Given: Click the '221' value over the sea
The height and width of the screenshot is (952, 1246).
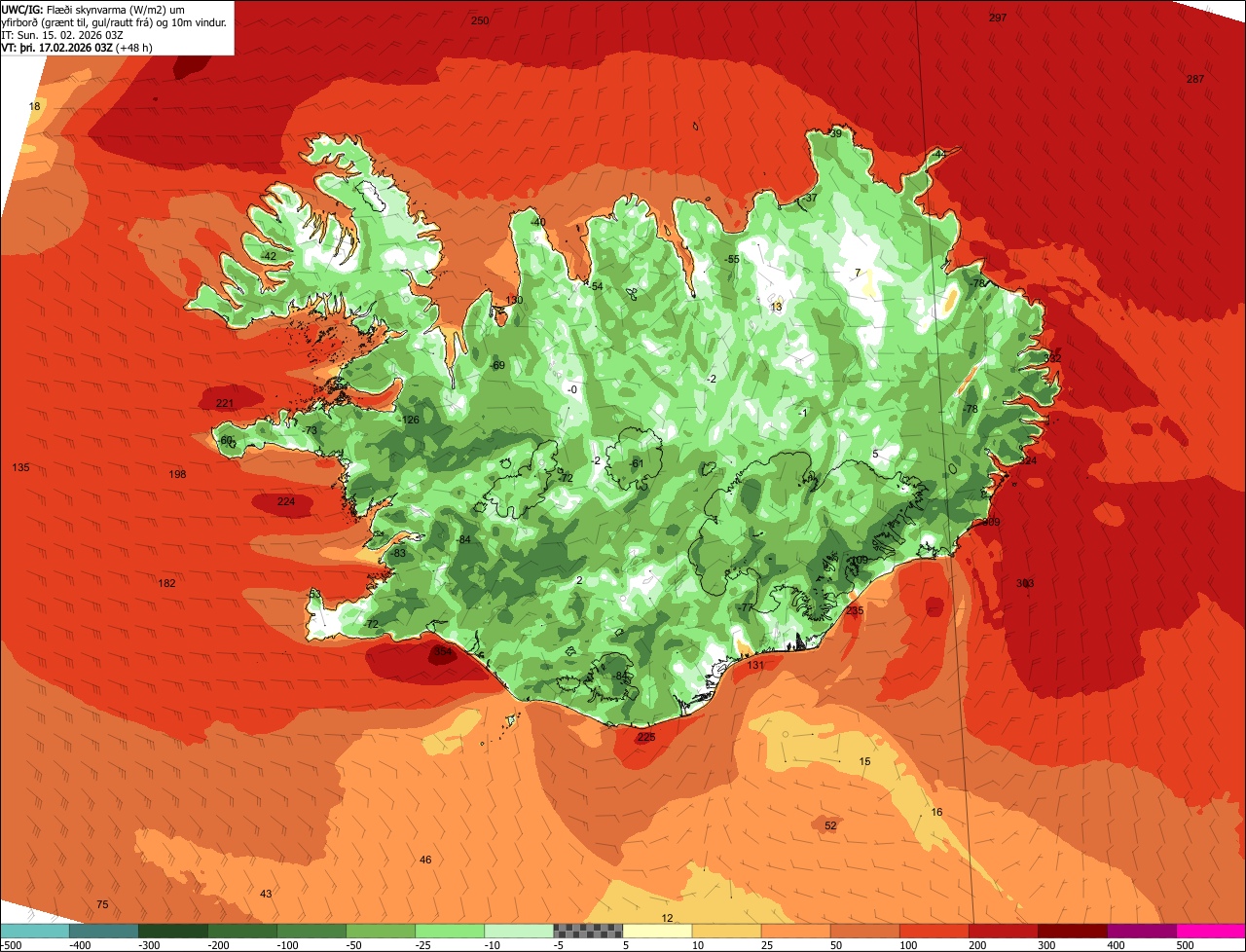Looking at the screenshot, I should [225, 403].
